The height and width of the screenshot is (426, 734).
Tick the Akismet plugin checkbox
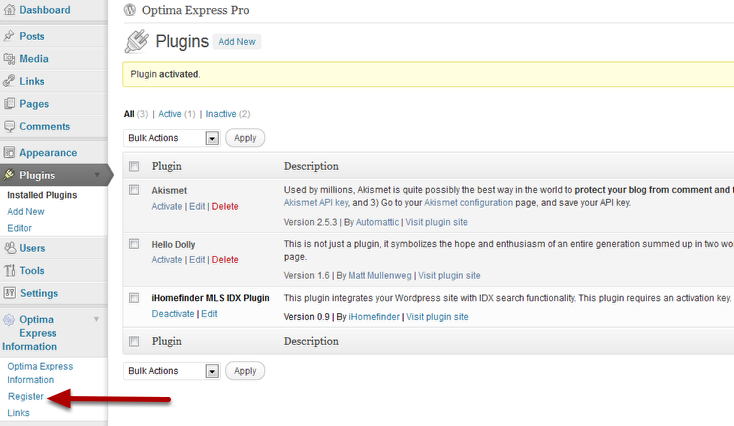click(134, 190)
